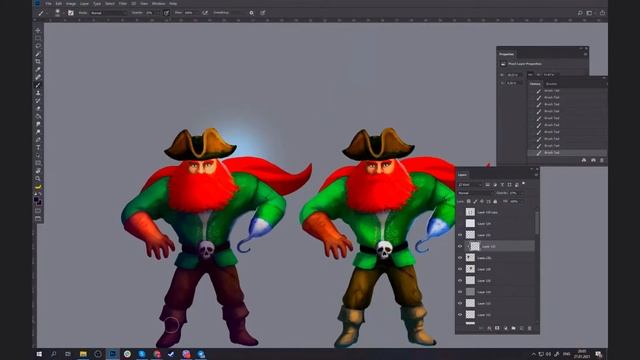
Task: Open the Windows Start menu
Action: (39, 354)
